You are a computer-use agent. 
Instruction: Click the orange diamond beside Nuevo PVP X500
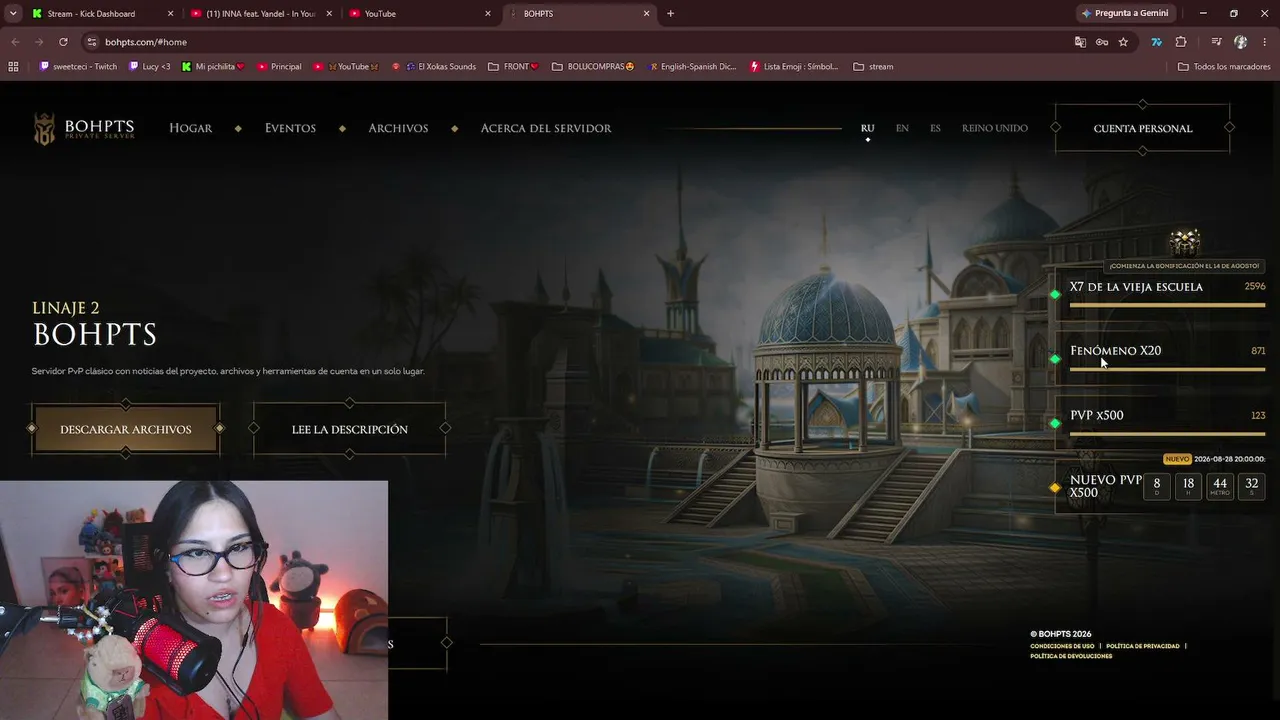point(1055,488)
